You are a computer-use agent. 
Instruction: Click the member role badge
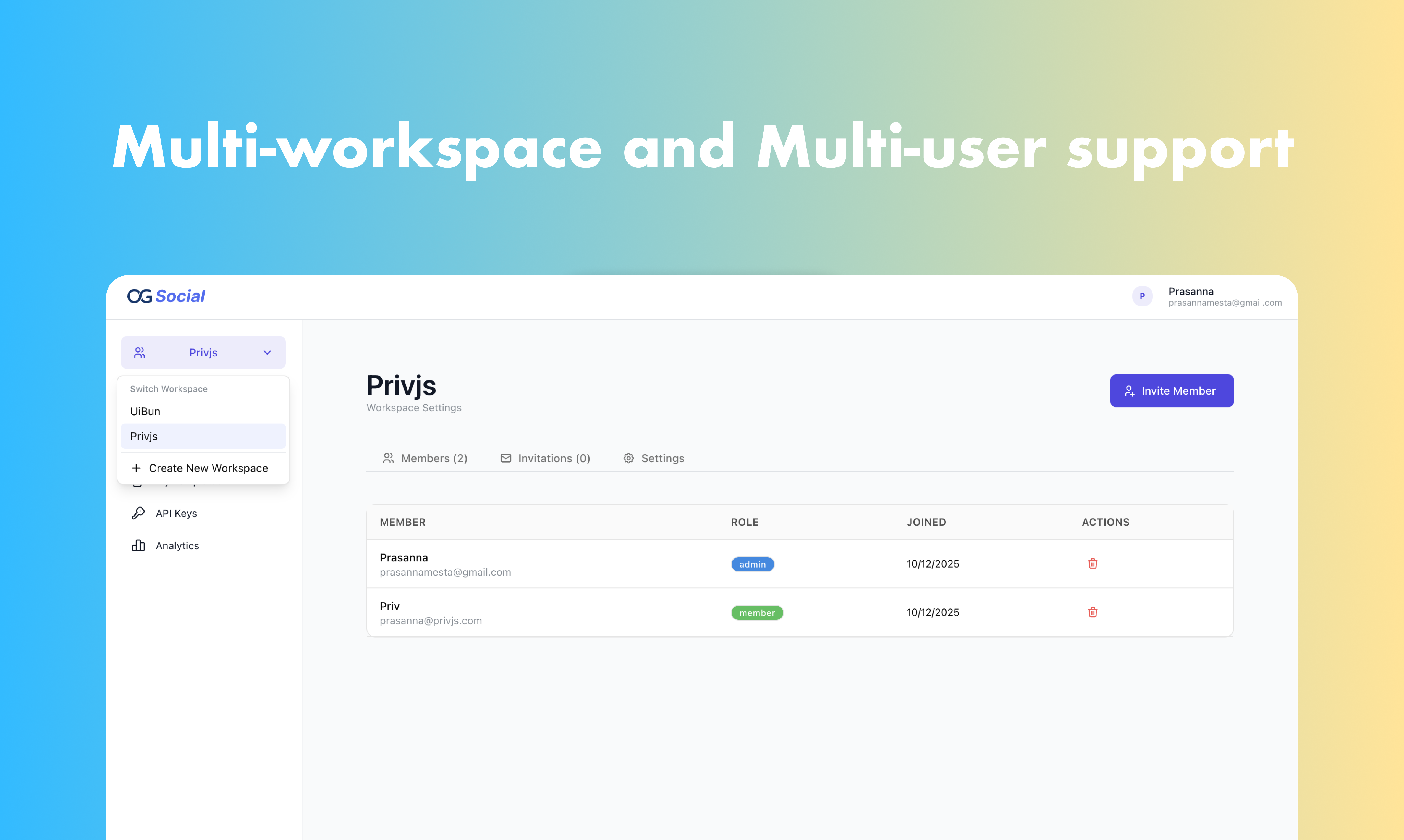pos(756,613)
